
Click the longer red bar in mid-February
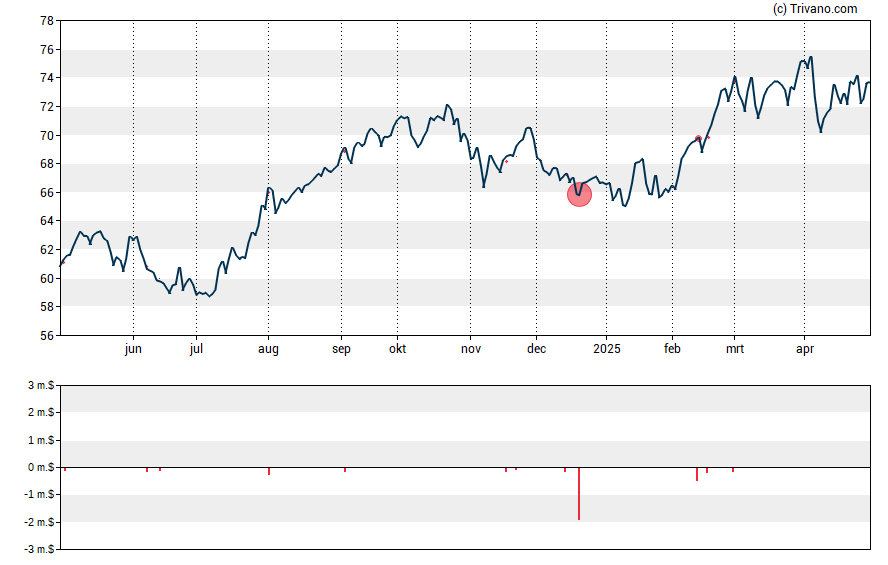click(697, 474)
